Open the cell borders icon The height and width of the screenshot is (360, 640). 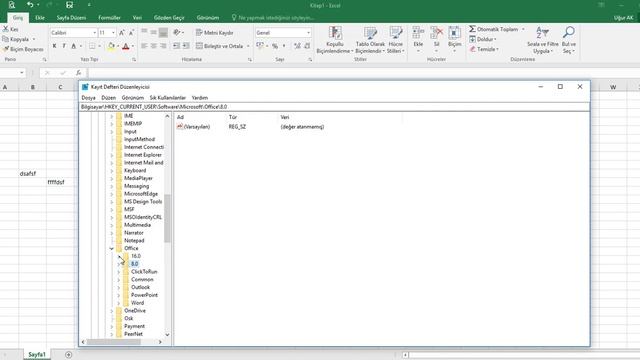click(x=92, y=46)
